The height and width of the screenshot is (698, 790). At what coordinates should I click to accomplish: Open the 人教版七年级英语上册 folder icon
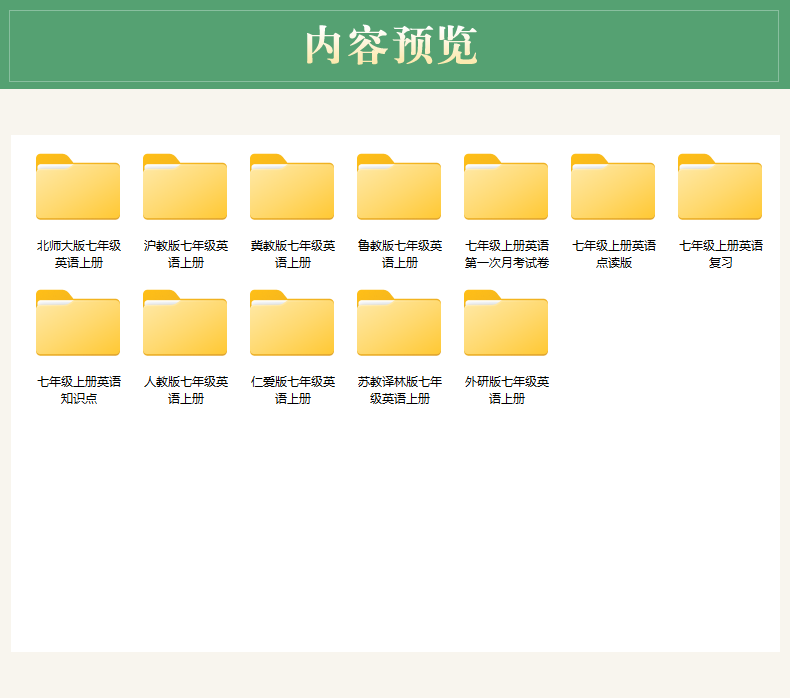(185, 323)
